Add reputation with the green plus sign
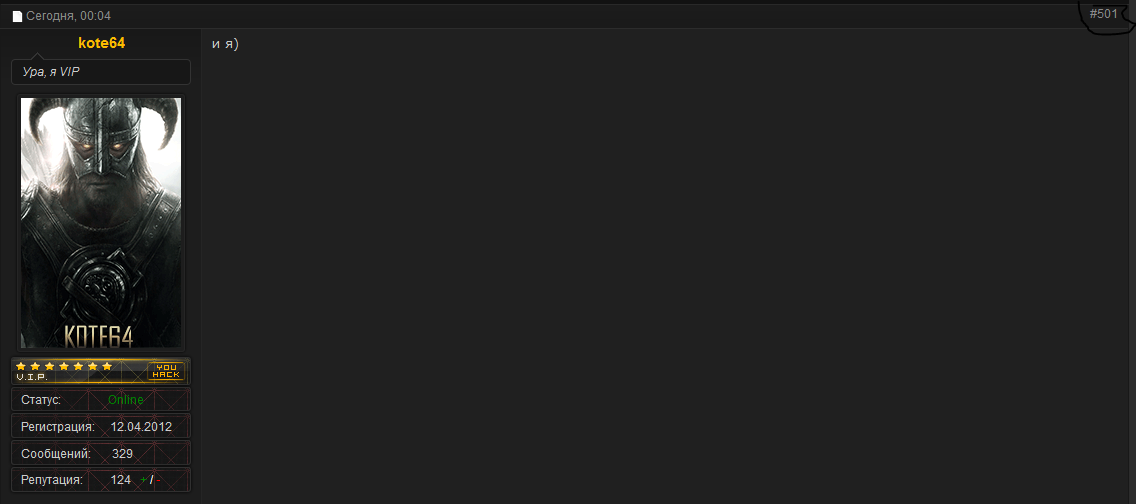This screenshot has height=504, width=1136. pos(143,479)
